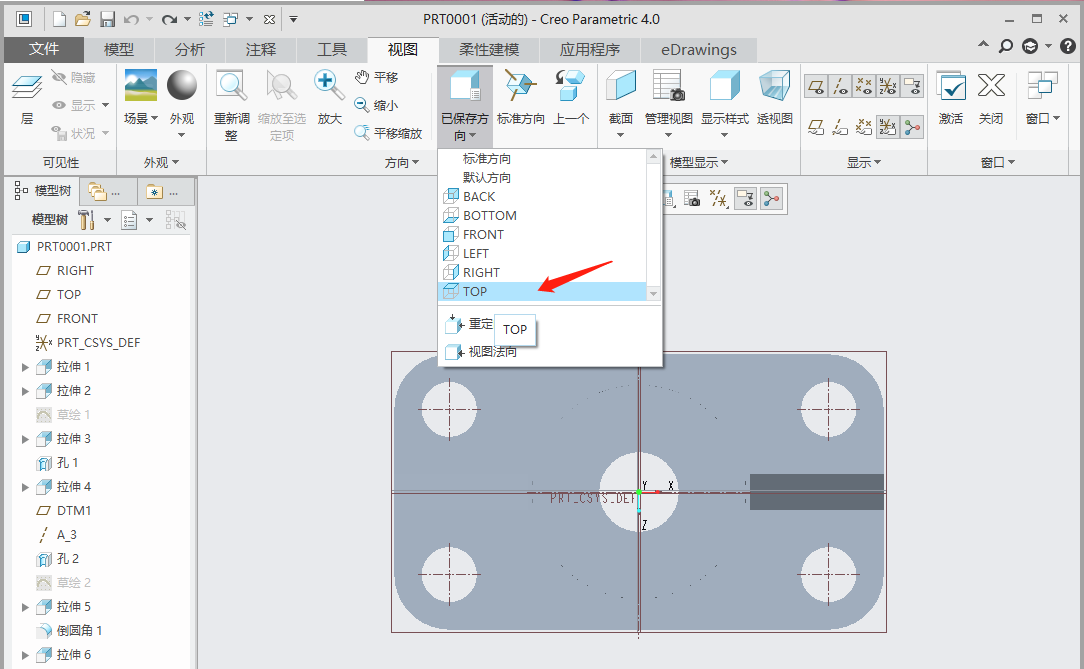The image size is (1084, 669).
Task: Toggle spin center in graphics toolbar
Action: click(772, 200)
